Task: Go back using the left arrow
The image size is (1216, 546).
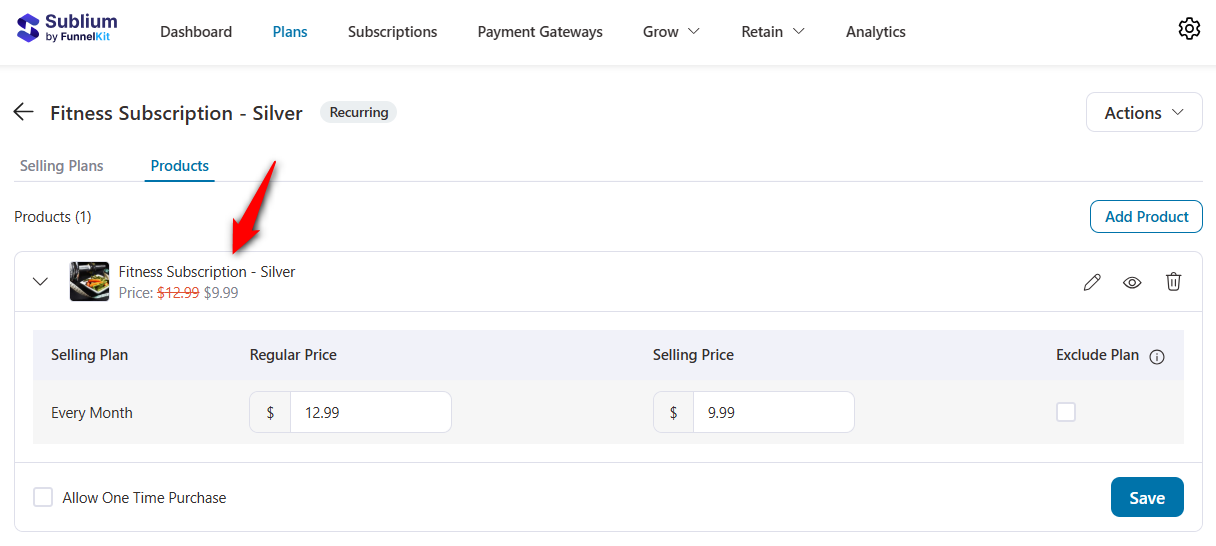Action: (x=24, y=112)
